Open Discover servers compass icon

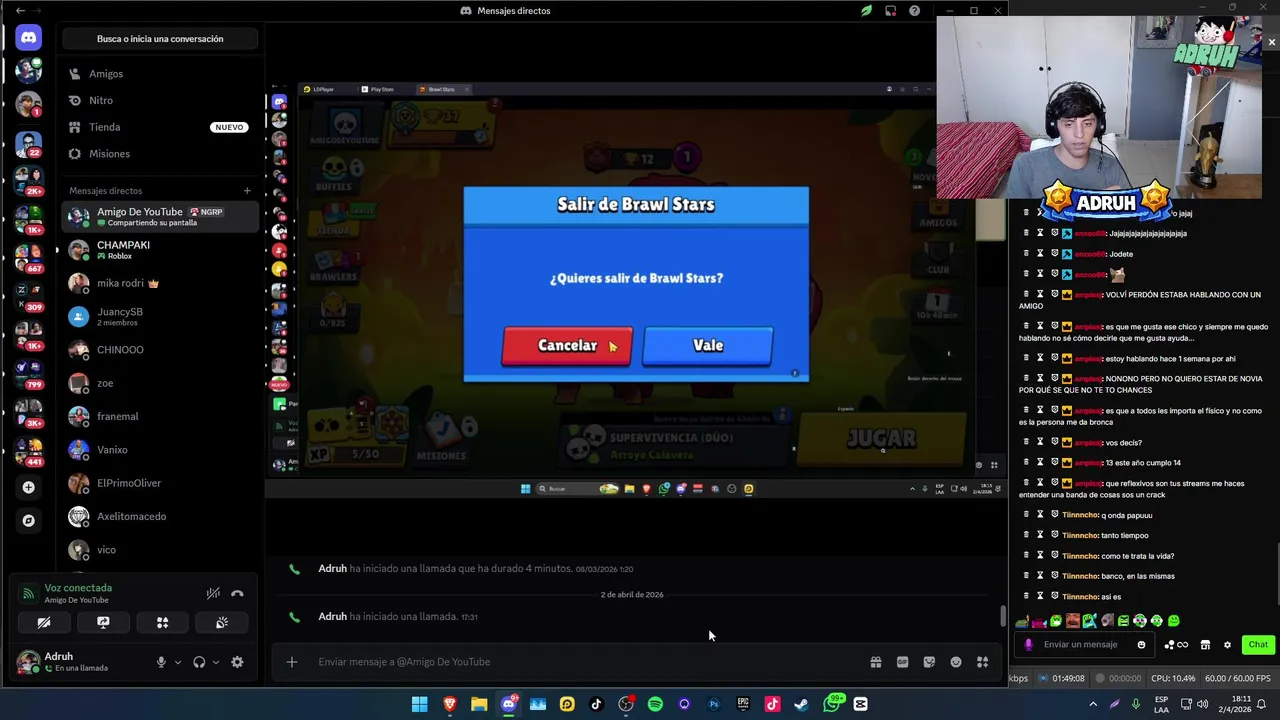pos(28,520)
